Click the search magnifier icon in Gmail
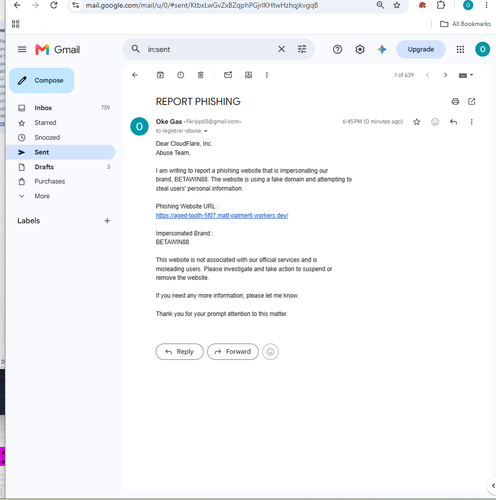Image resolution: width=496 pixels, height=500 pixels. (x=135, y=49)
